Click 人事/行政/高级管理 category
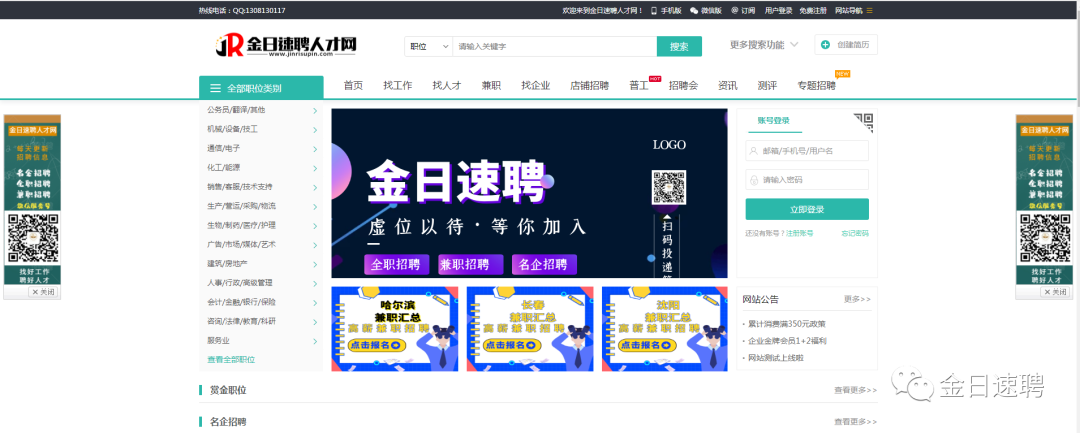The width and height of the screenshot is (1080, 433). click(x=240, y=283)
